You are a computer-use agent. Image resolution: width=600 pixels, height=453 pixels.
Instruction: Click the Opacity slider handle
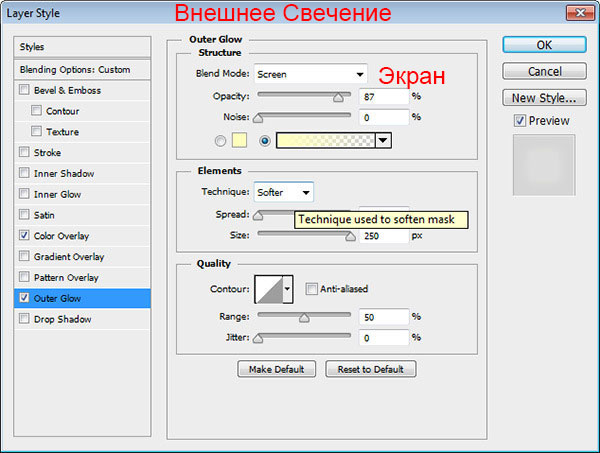(338, 98)
